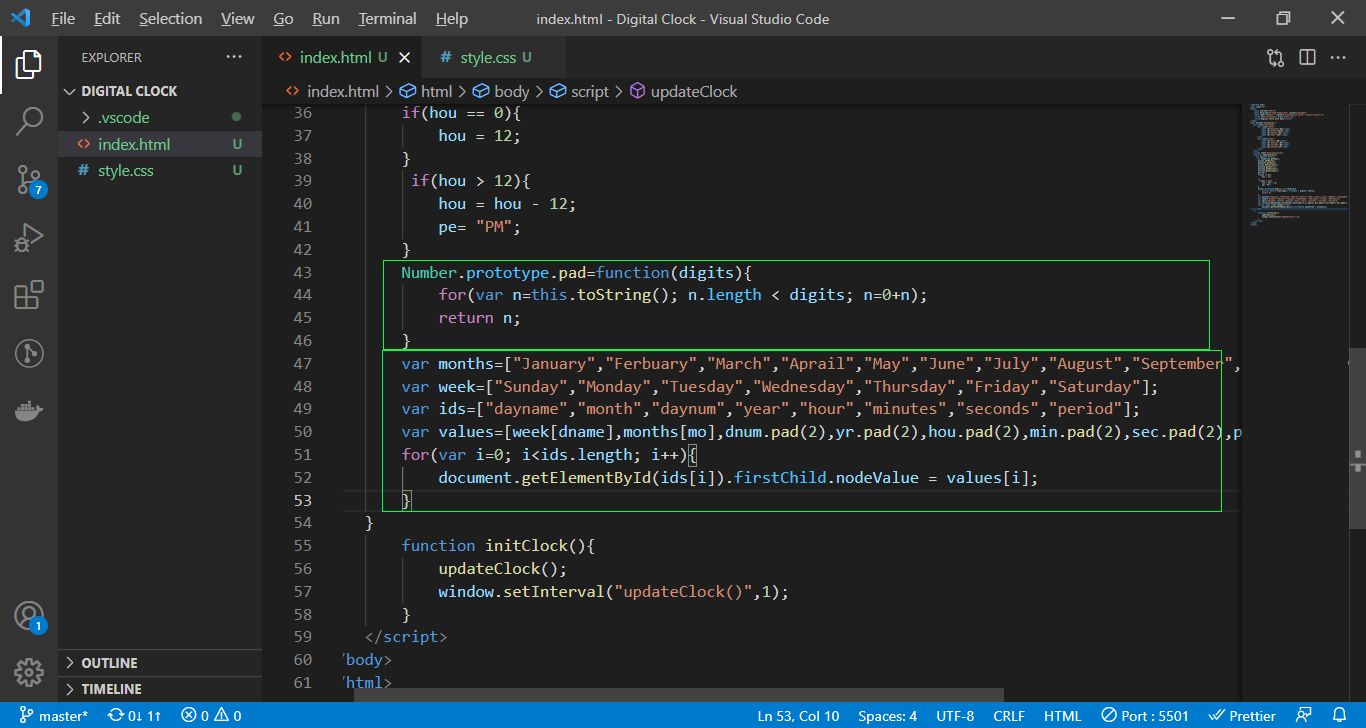Click the Prettier status bar item
This screenshot has height=728, width=1366.
tap(1242, 715)
